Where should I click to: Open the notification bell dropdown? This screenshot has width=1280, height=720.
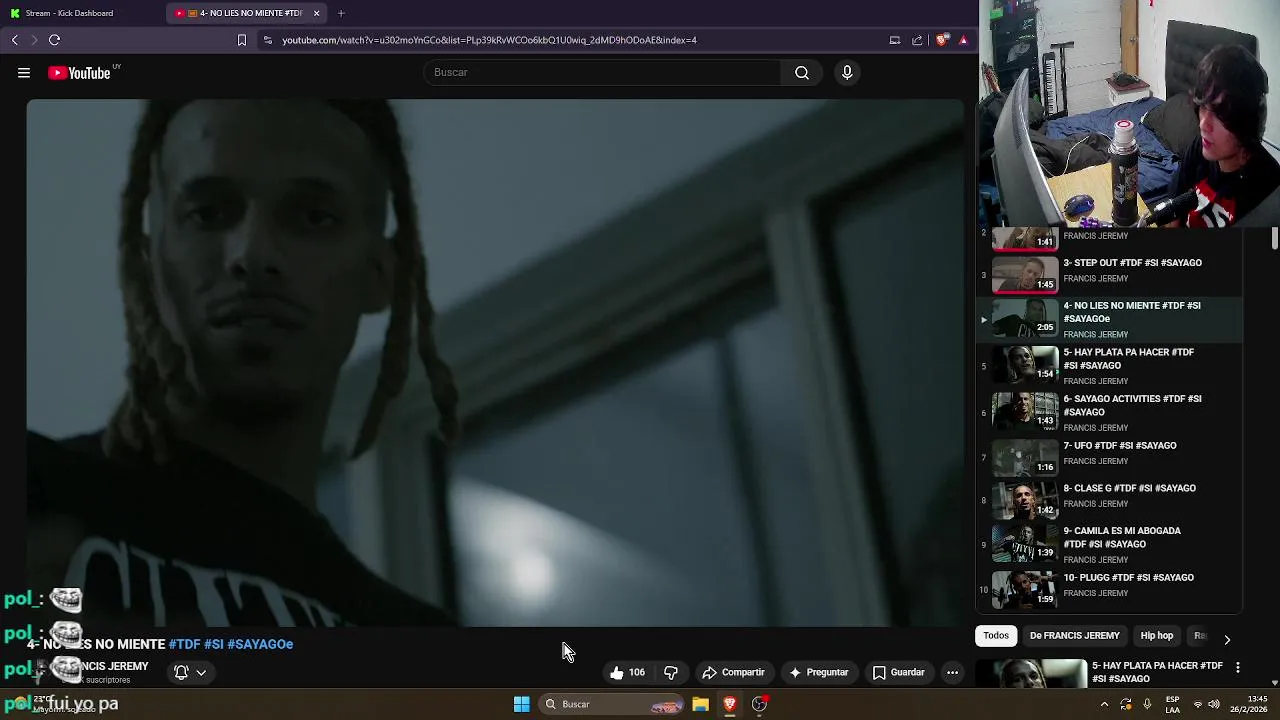click(x=190, y=672)
